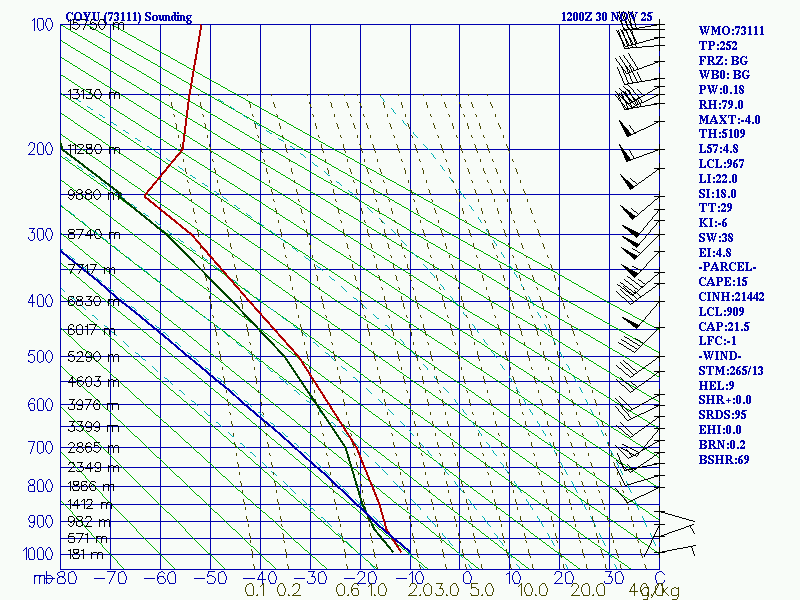
Task: Click the 'BSHR:69' value
Action: point(723,460)
